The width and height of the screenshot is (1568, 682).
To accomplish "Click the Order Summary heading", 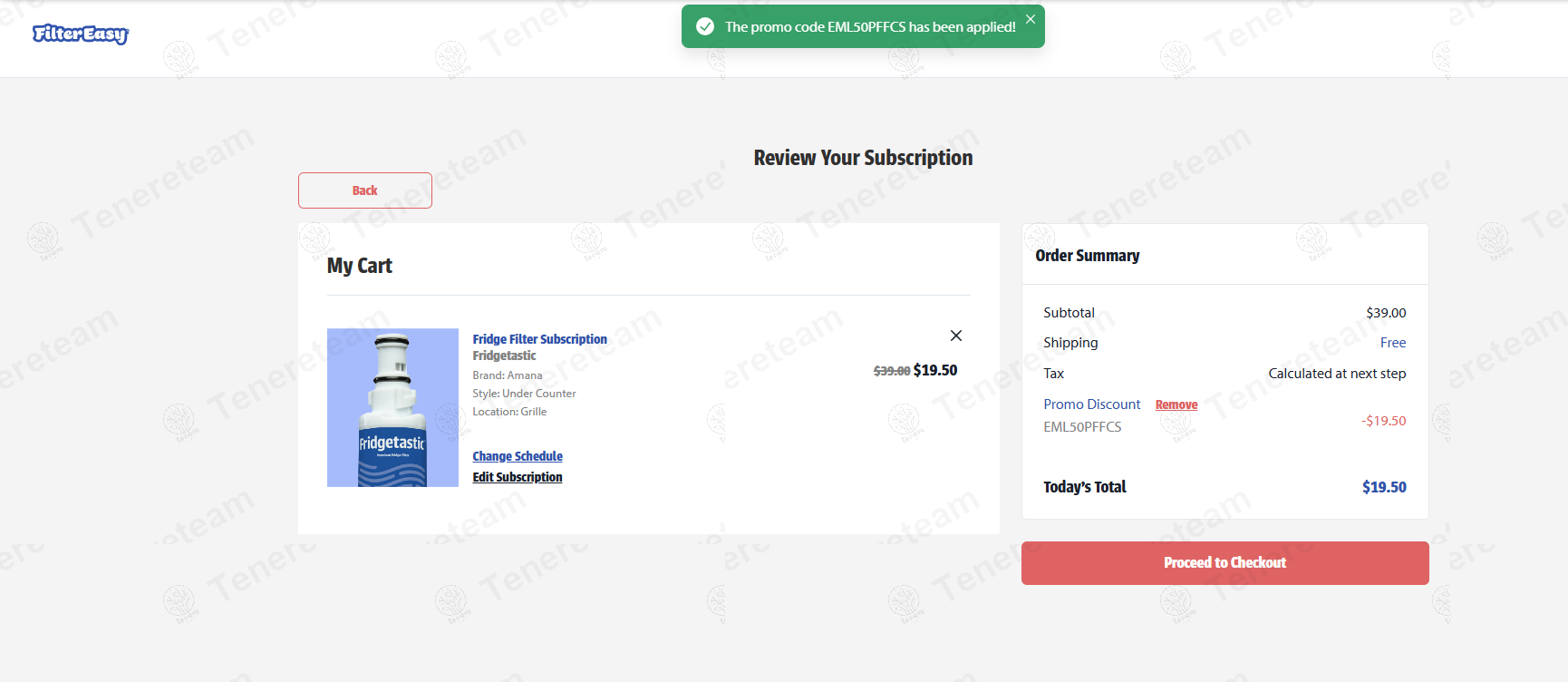I will click(x=1087, y=256).
